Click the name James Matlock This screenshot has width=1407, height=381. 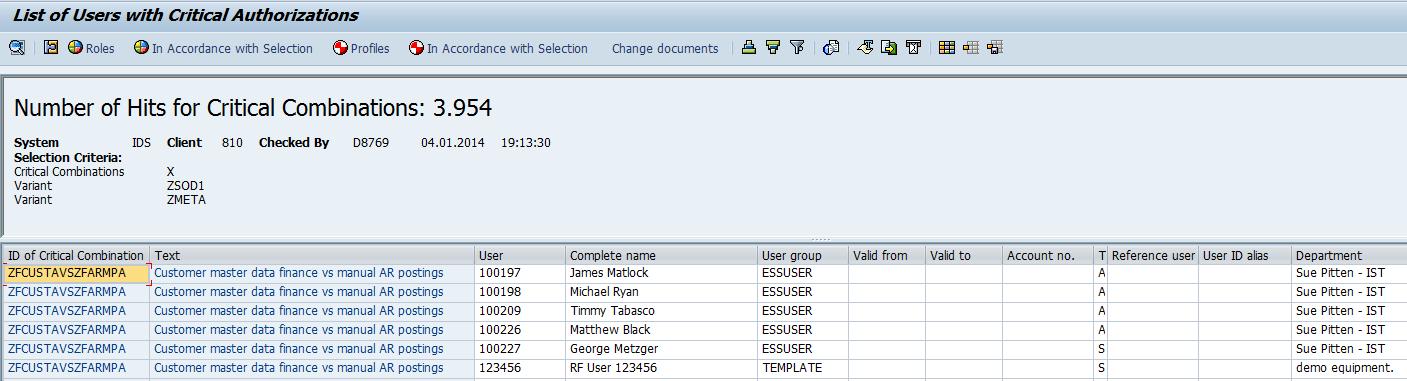tap(609, 273)
